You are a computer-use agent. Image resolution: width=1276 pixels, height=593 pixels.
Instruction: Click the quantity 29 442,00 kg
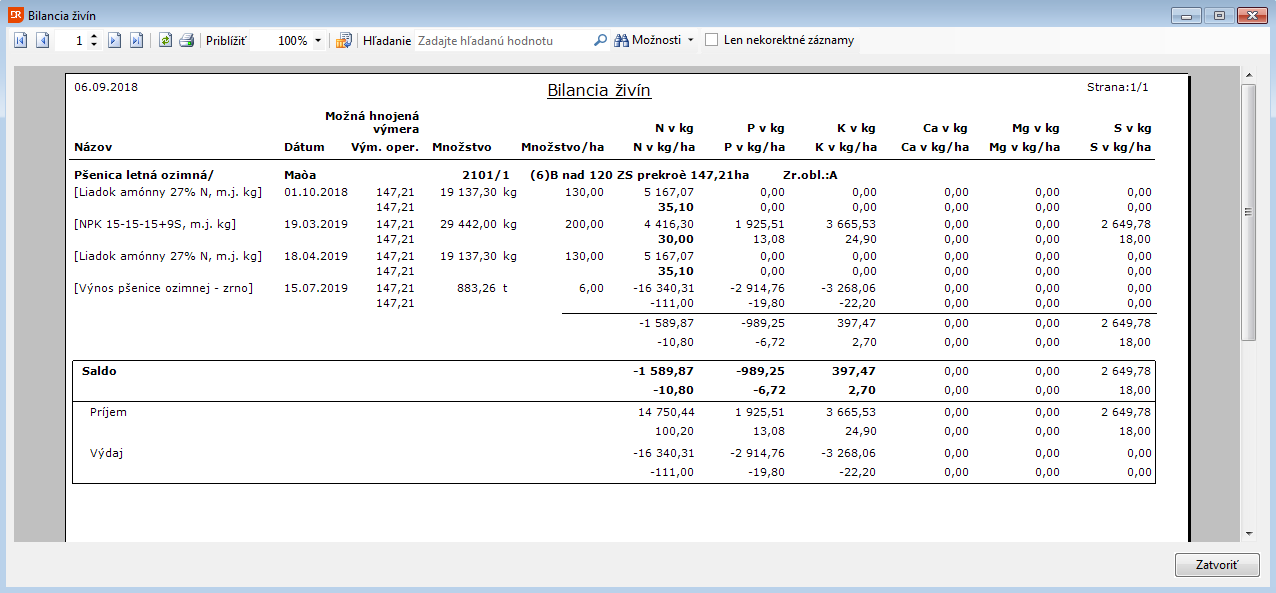point(478,224)
